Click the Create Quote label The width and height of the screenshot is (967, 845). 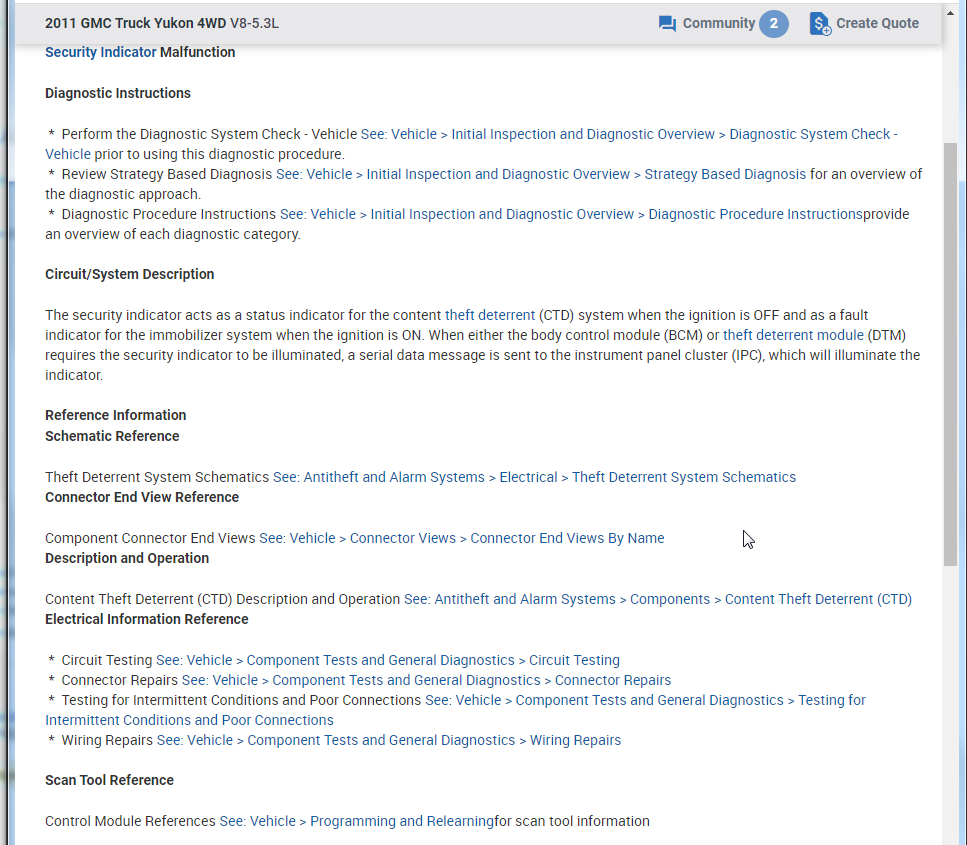click(x=877, y=23)
